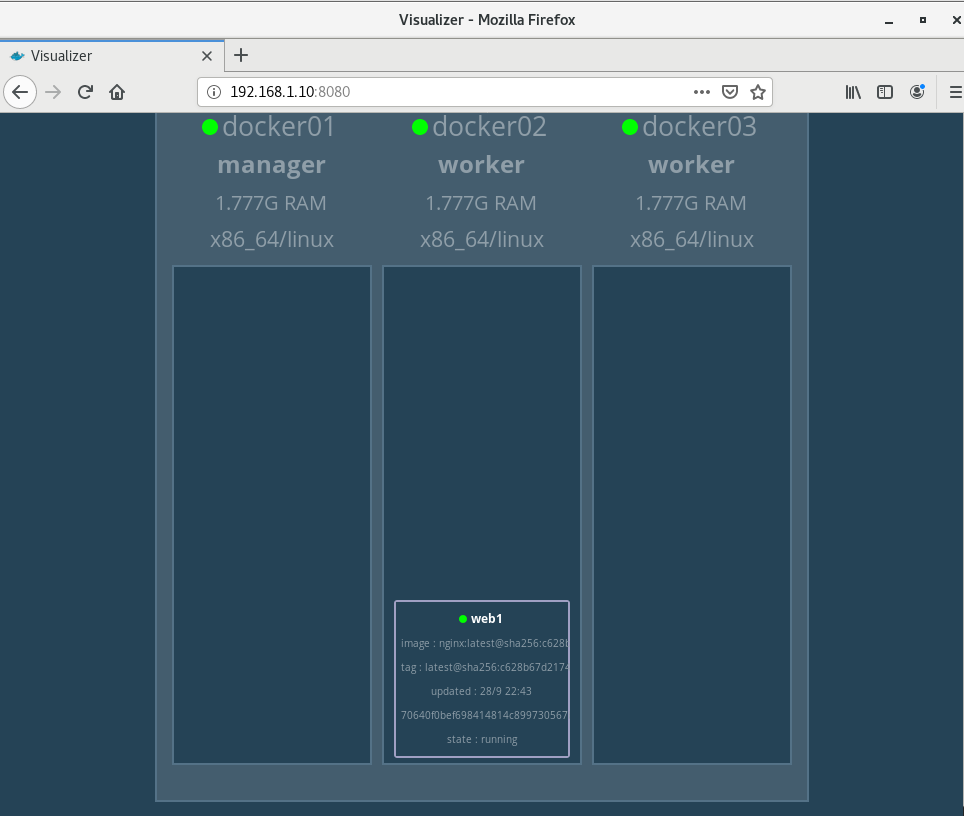Click 1.777G RAM under docker02
The image size is (964, 816).
[x=481, y=203]
